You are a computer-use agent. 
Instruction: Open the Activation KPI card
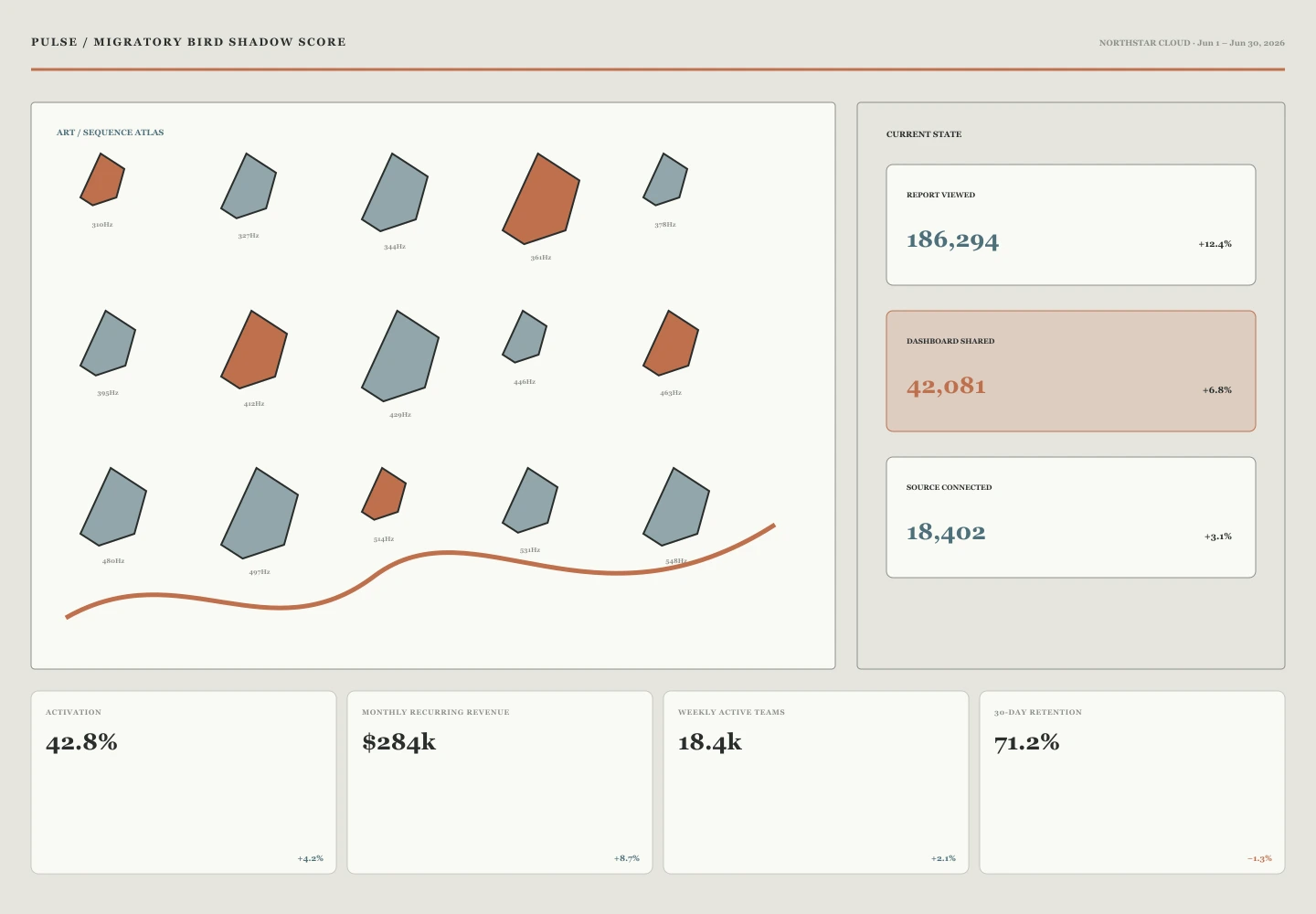point(184,782)
